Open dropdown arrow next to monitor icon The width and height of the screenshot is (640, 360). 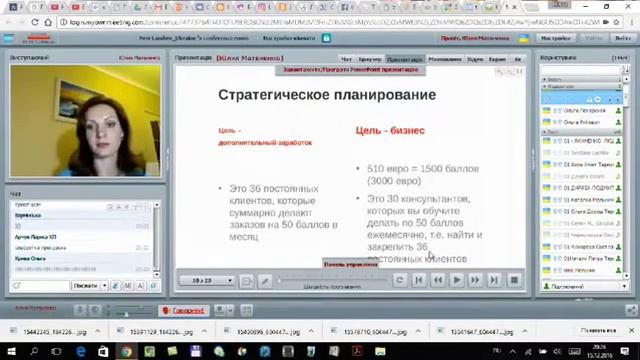(x=230, y=310)
